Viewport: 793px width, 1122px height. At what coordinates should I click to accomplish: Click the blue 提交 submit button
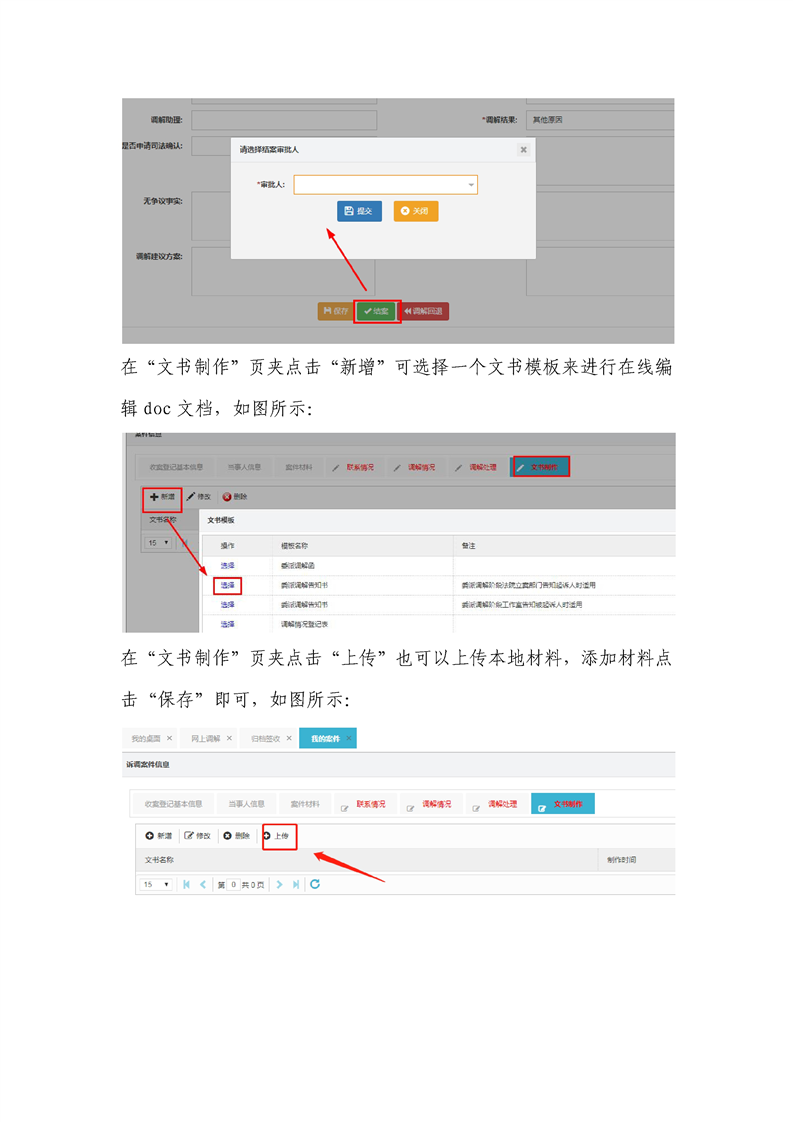click(x=359, y=211)
